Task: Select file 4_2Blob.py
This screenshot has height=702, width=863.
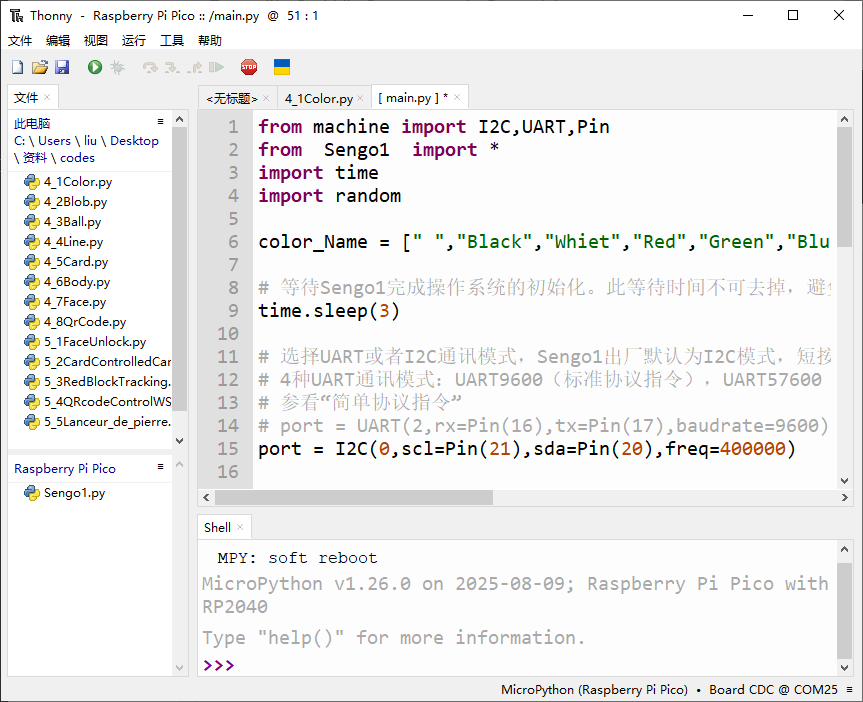Action: click(x=75, y=202)
